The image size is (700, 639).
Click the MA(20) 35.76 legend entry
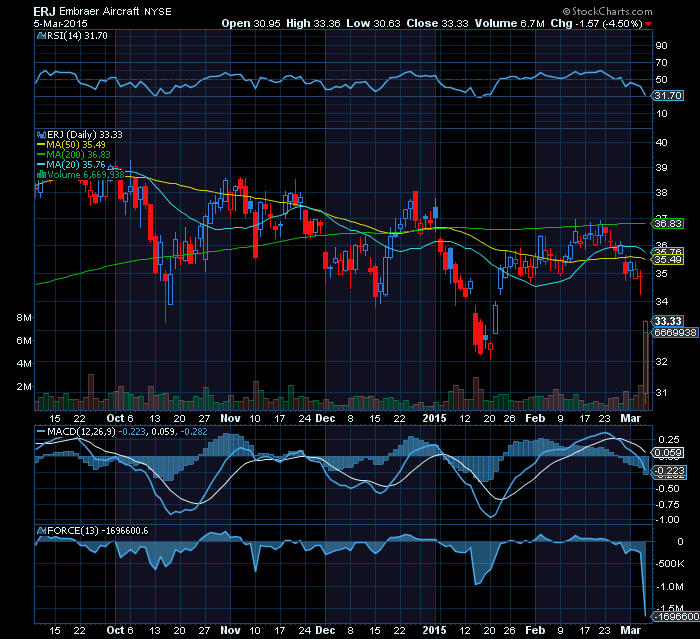click(x=71, y=164)
